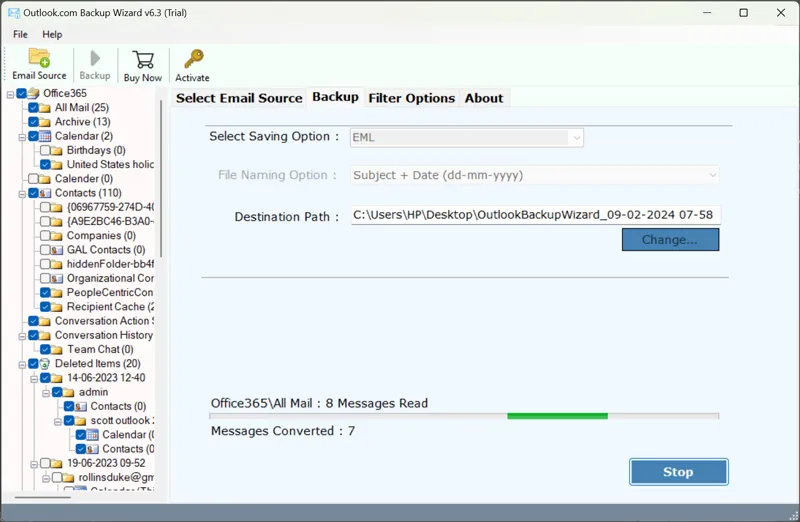The height and width of the screenshot is (522, 800).
Task: Collapse the admin folder node
Action: coord(45,393)
